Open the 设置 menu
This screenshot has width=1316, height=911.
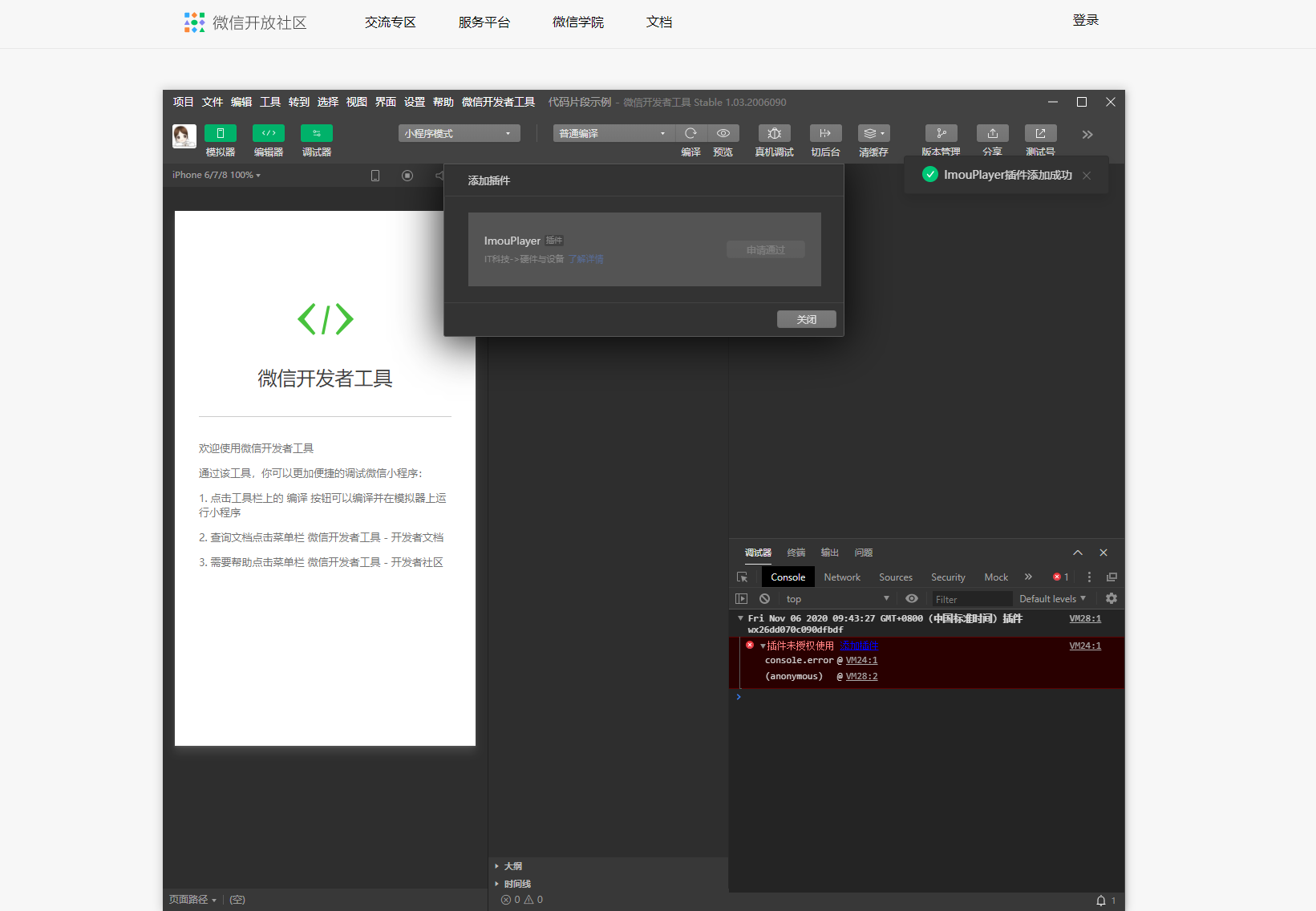pyautogui.click(x=415, y=102)
